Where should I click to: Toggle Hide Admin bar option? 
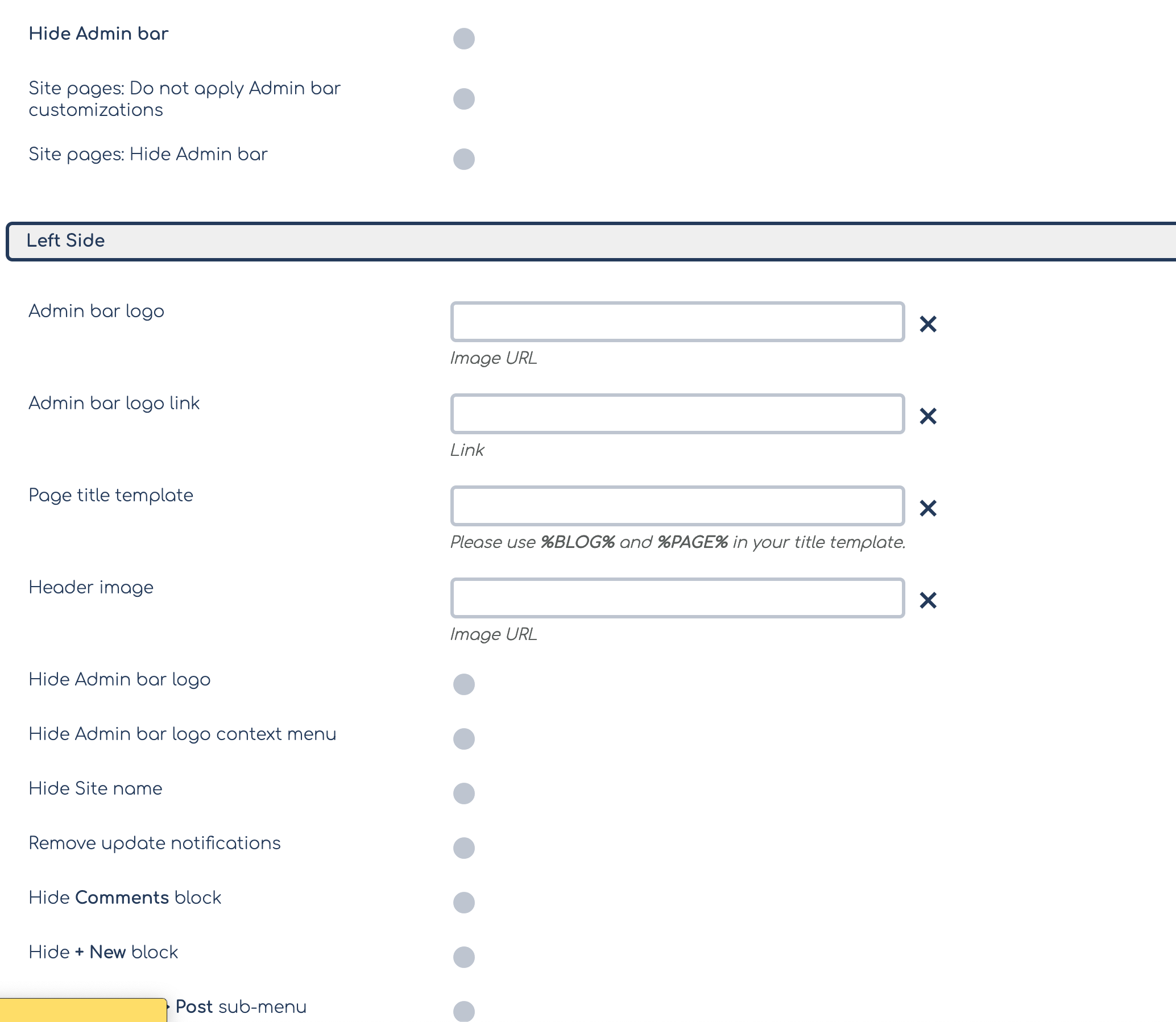click(463, 39)
